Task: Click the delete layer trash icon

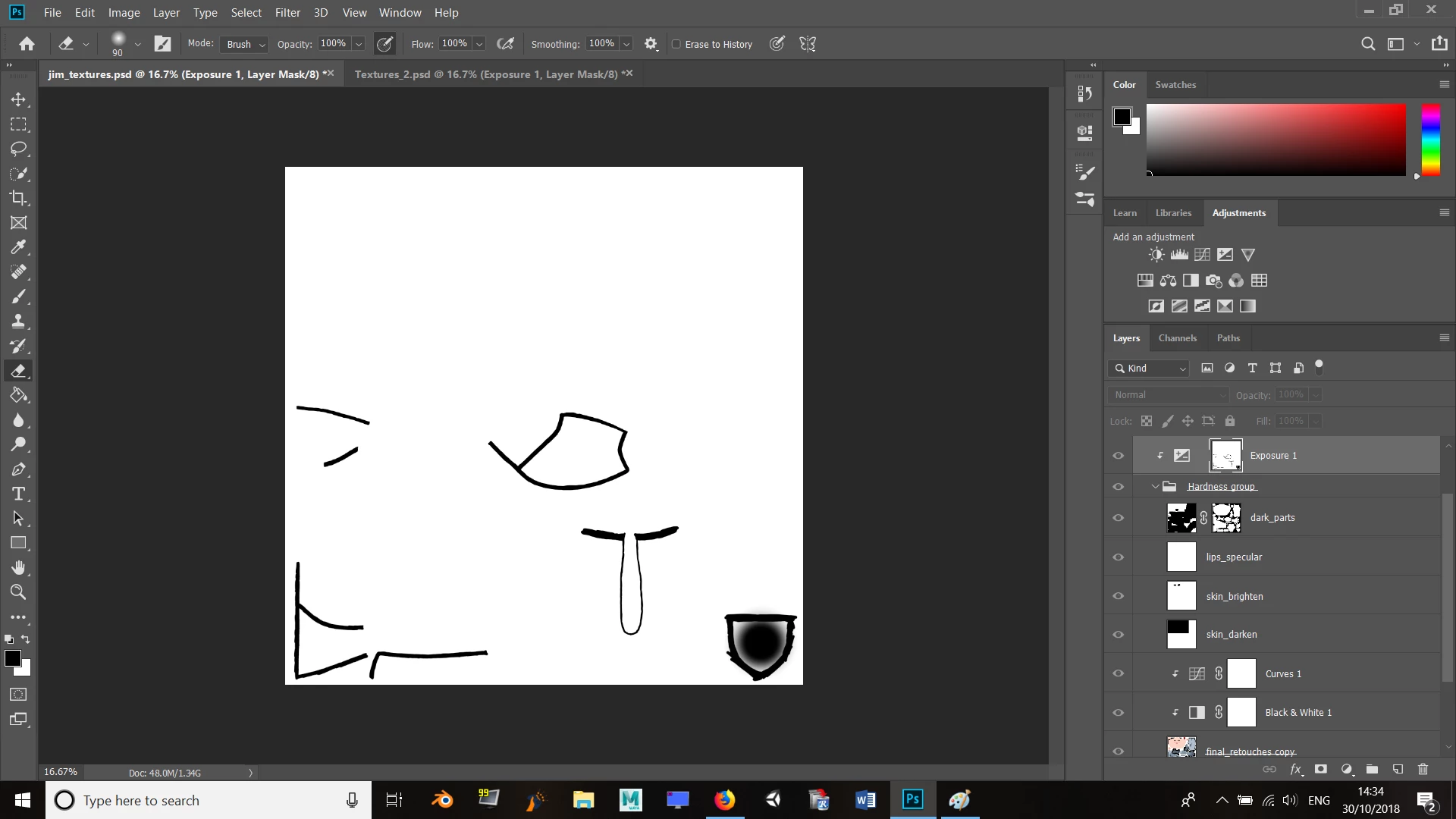Action: tap(1423, 769)
